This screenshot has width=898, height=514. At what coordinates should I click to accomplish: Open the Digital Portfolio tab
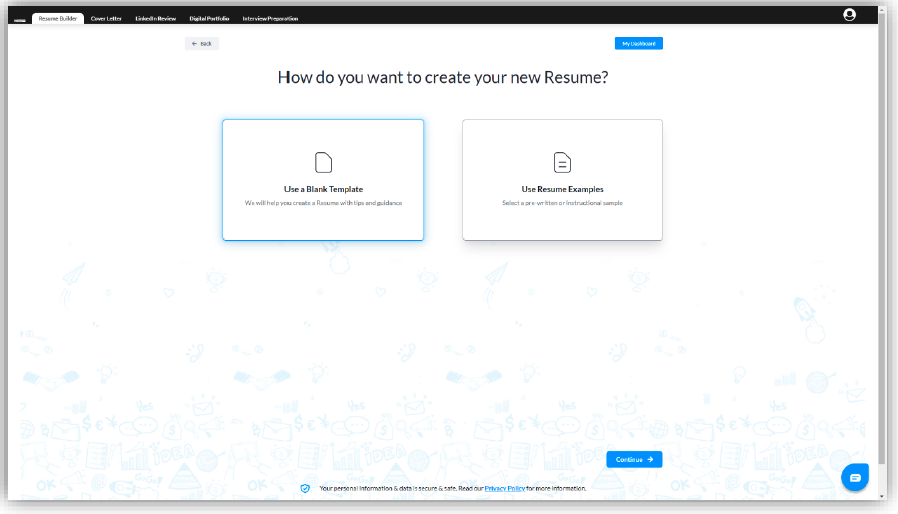(x=209, y=18)
